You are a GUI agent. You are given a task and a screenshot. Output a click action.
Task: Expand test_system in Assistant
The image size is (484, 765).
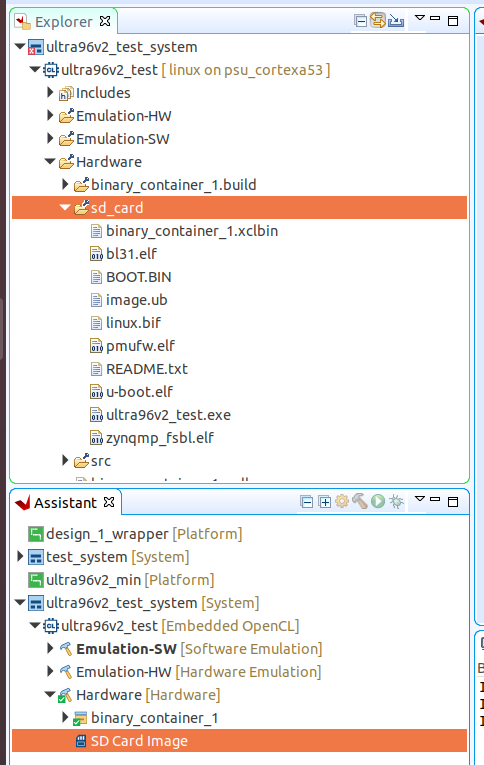pyautogui.click(x=20, y=556)
